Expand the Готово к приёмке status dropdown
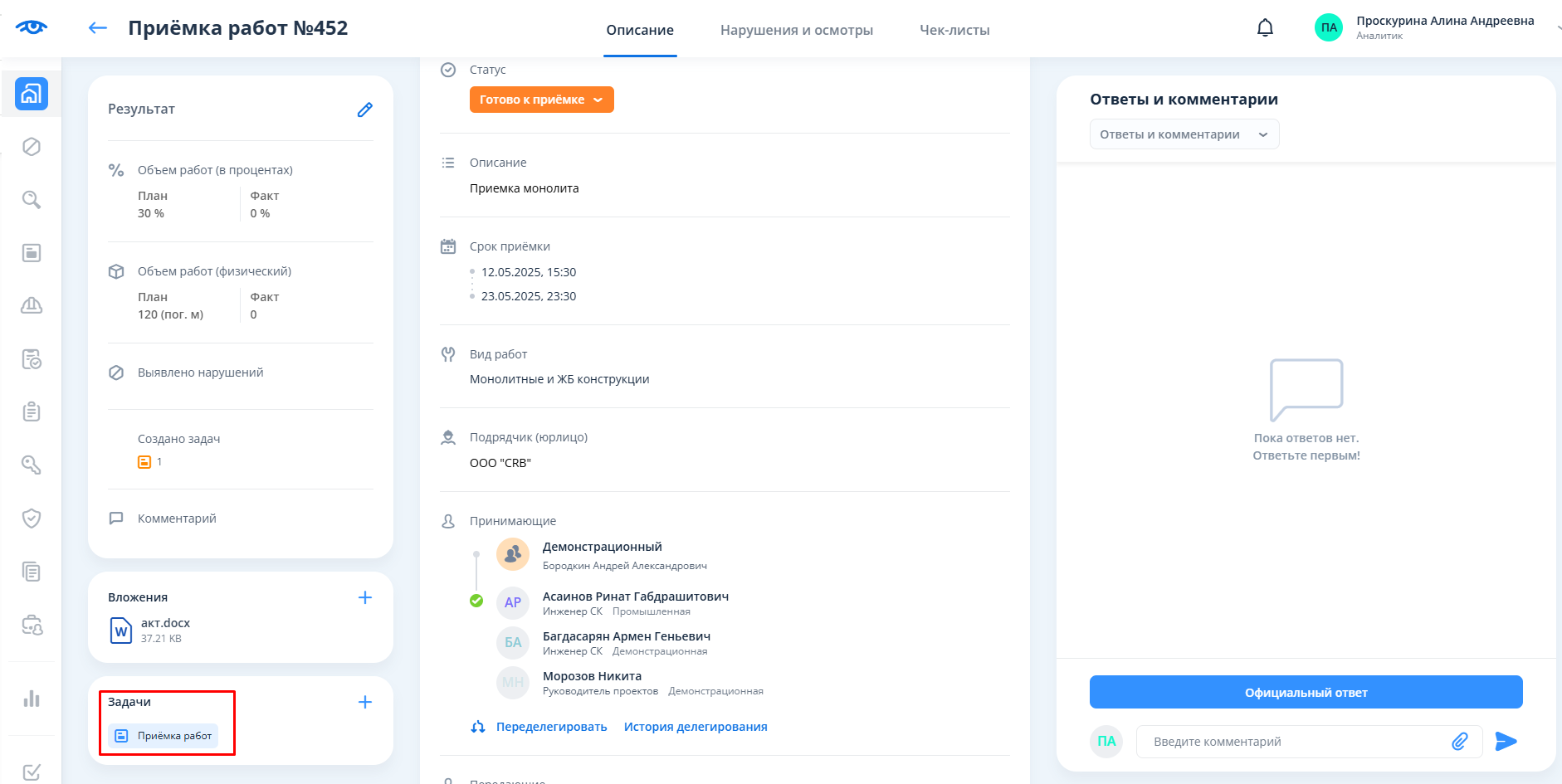This screenshot has height=784, width=1562. tap(541, 100)
